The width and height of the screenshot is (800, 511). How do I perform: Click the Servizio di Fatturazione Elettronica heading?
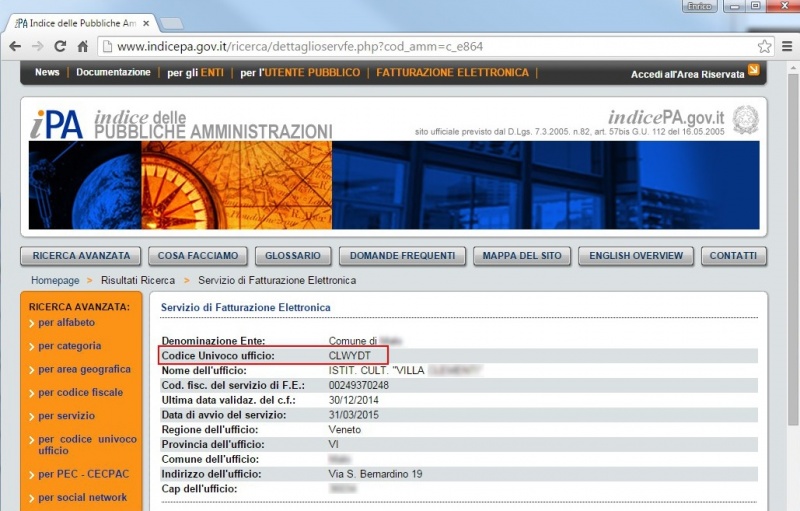point(246,308)
